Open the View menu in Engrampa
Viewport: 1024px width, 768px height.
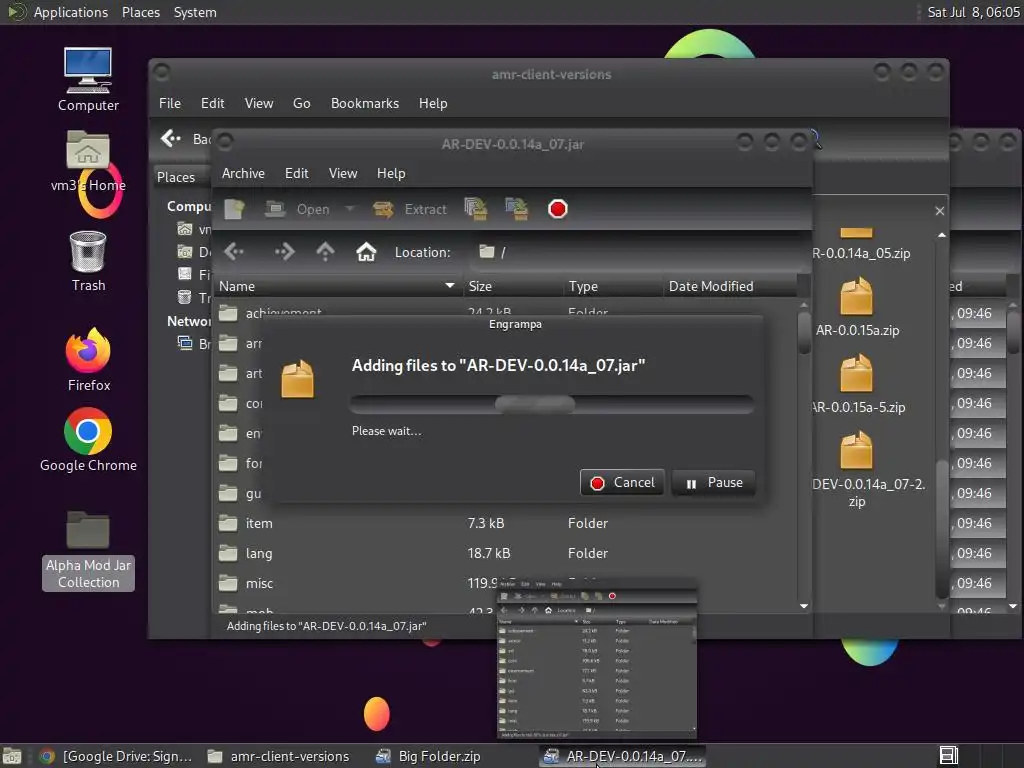[x=343, y=173]
